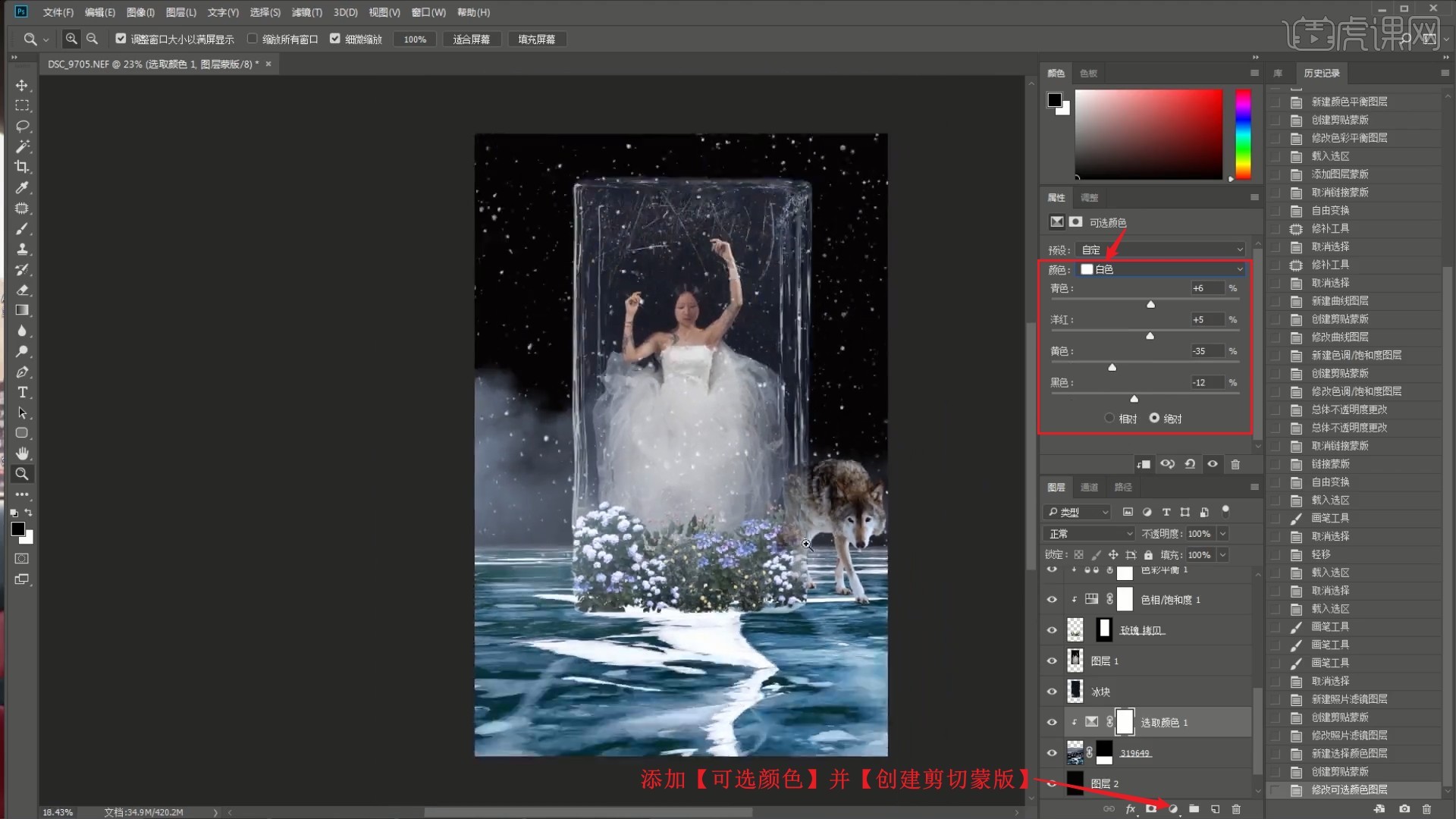
Task: Enable the zoom all windows checkbox
Action: 253,39
